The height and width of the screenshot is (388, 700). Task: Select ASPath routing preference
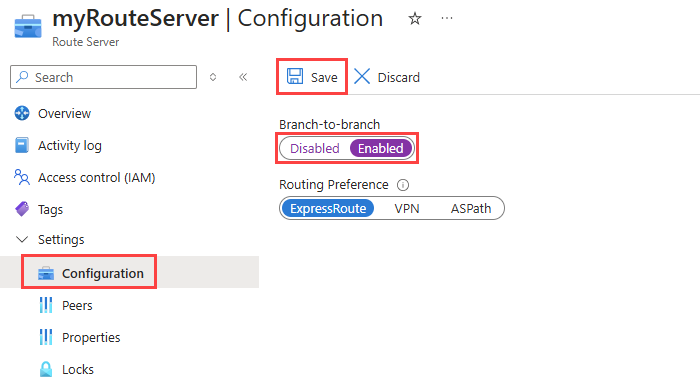471,209
